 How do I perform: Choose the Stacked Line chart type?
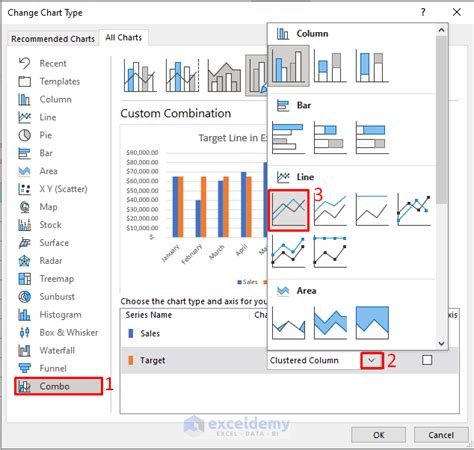click(x=330, y=210)
